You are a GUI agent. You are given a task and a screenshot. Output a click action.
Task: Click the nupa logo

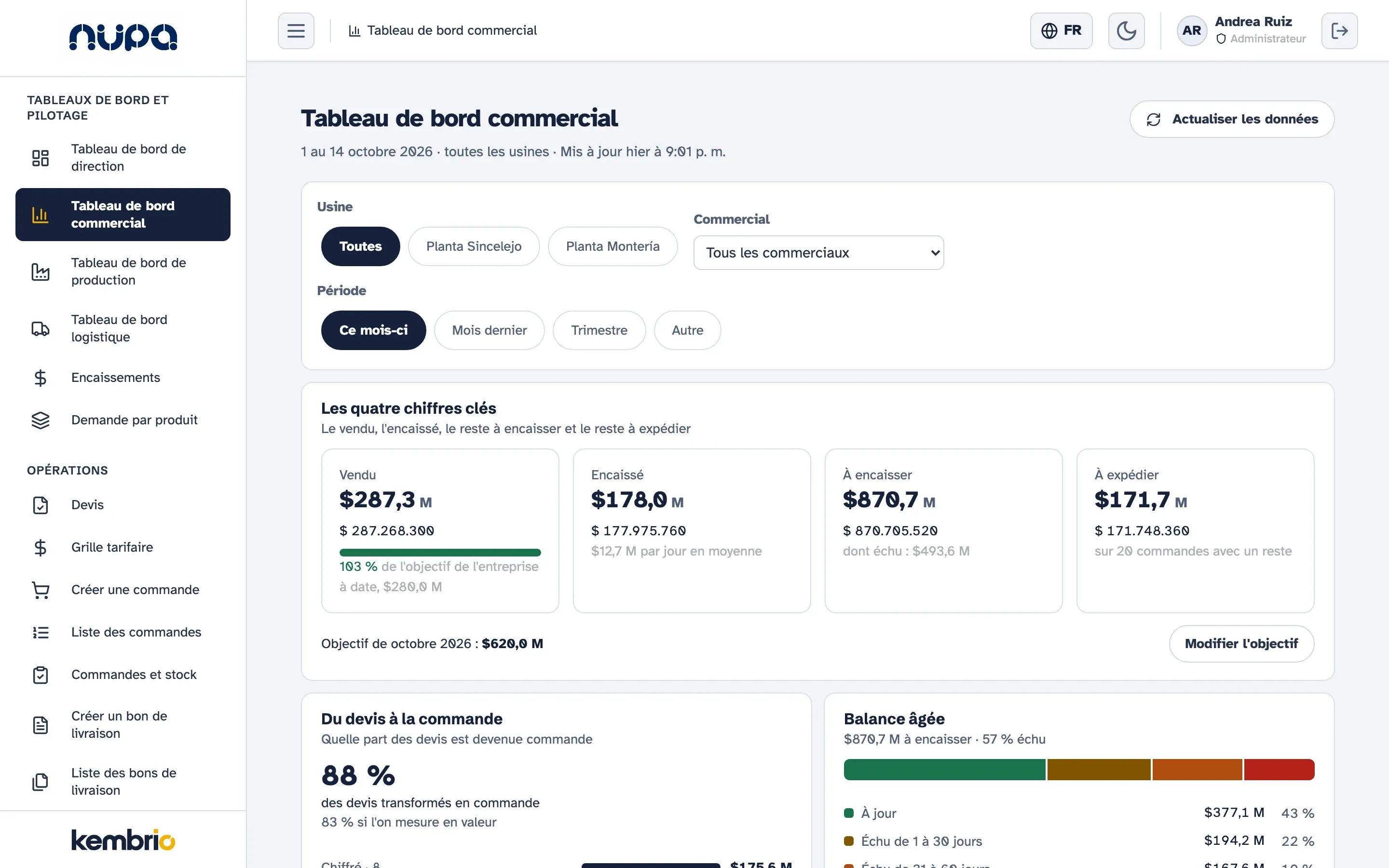[x=123, y=37]
